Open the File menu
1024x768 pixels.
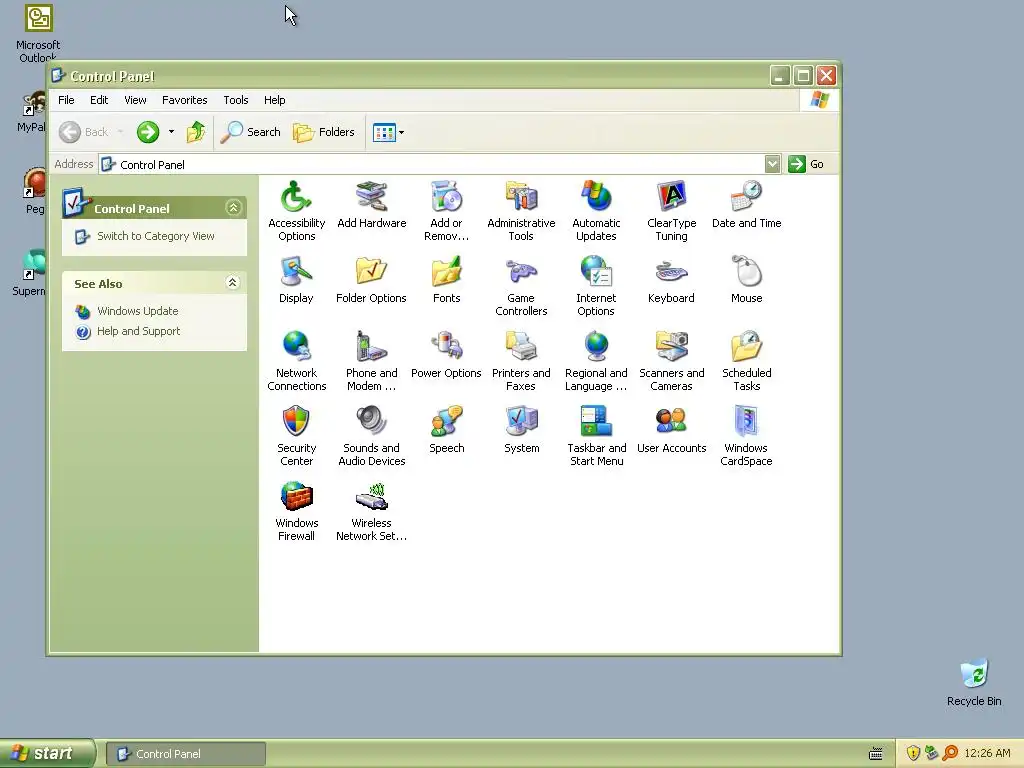click(x=66, y=100)
